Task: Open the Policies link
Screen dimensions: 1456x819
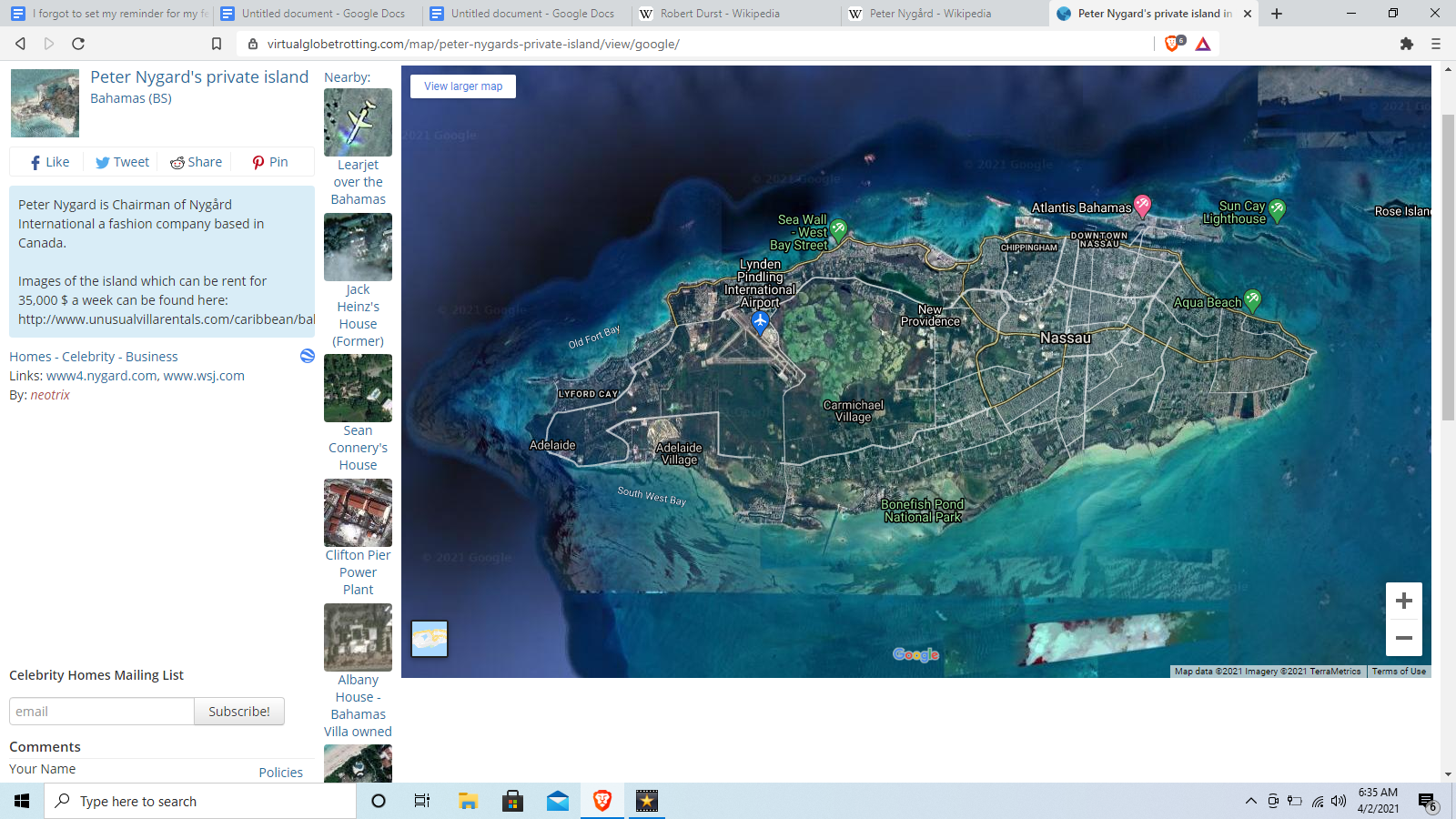Action: (281, 773)
